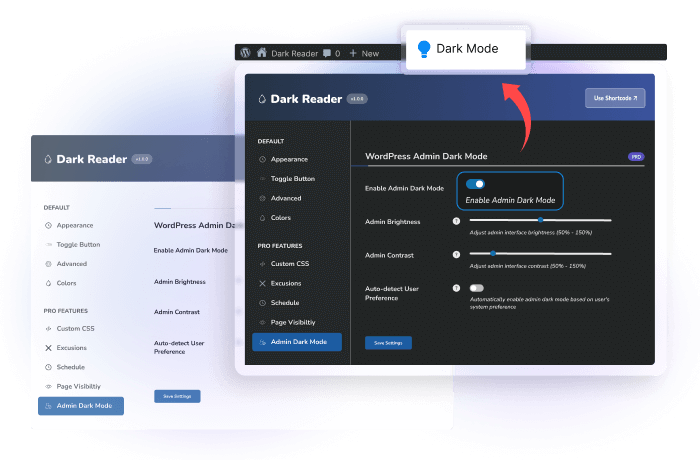Click the Toggle Button icon in the dark sidebar
Screen dimensions: 700x460
(262, 179)
